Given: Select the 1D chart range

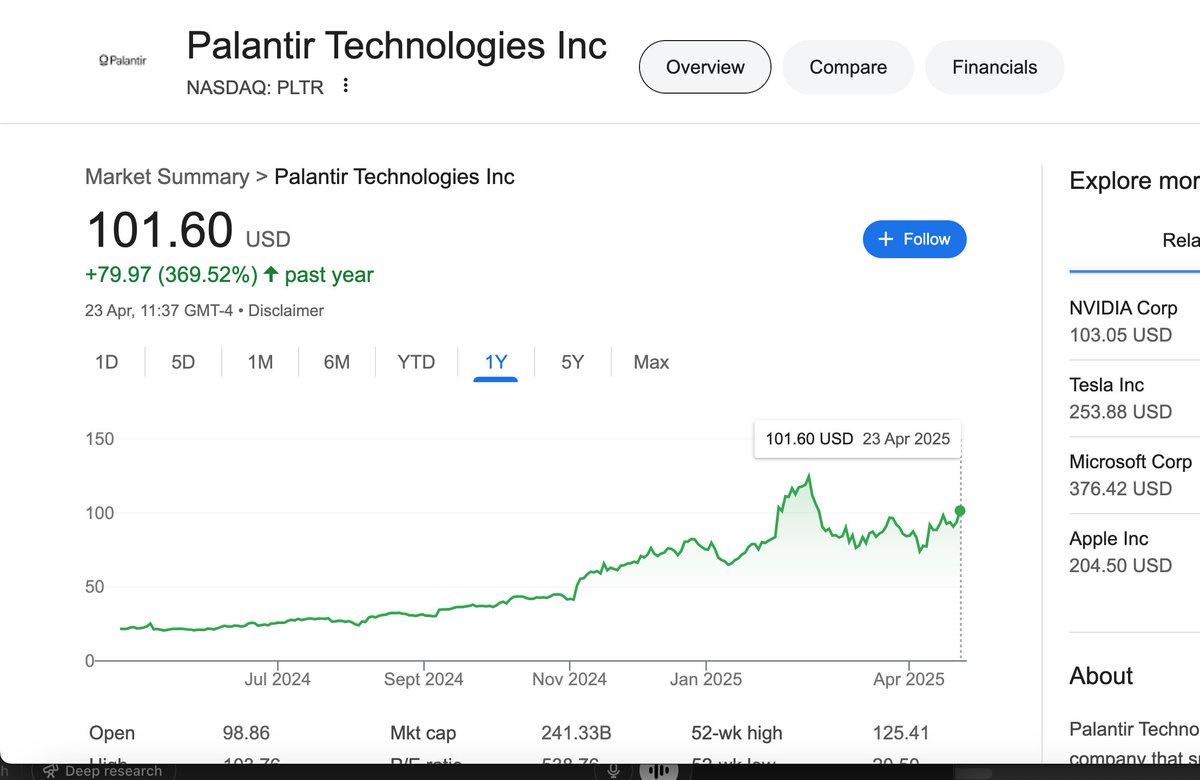Looking at the screenshot, I should [x=106, y=362].
